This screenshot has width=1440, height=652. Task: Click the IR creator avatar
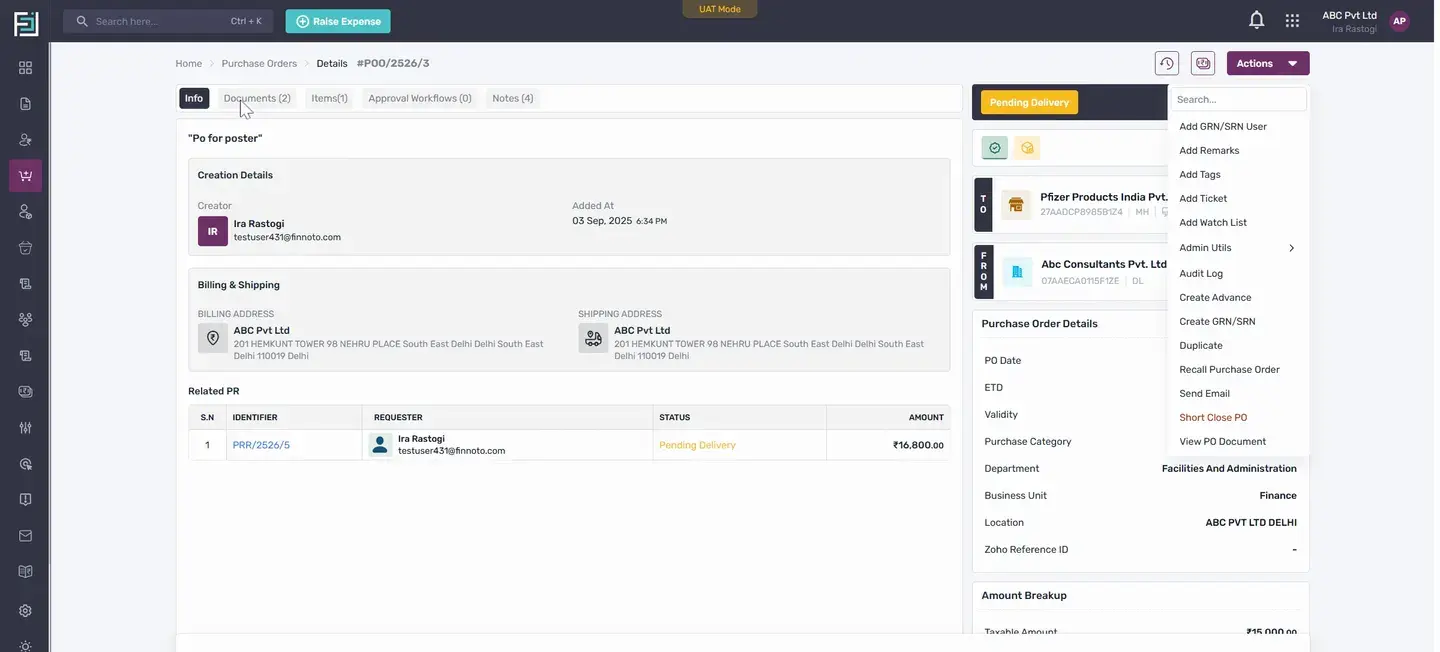(x=213, y=231)
